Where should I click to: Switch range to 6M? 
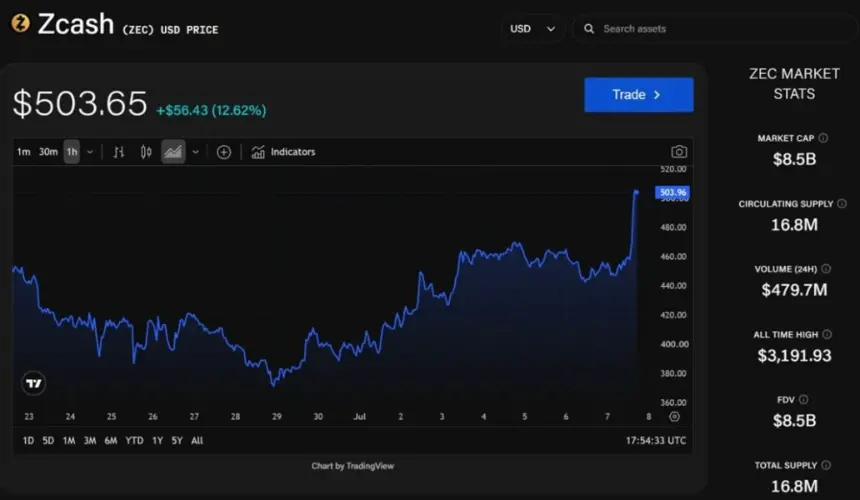tap(111, 440)
